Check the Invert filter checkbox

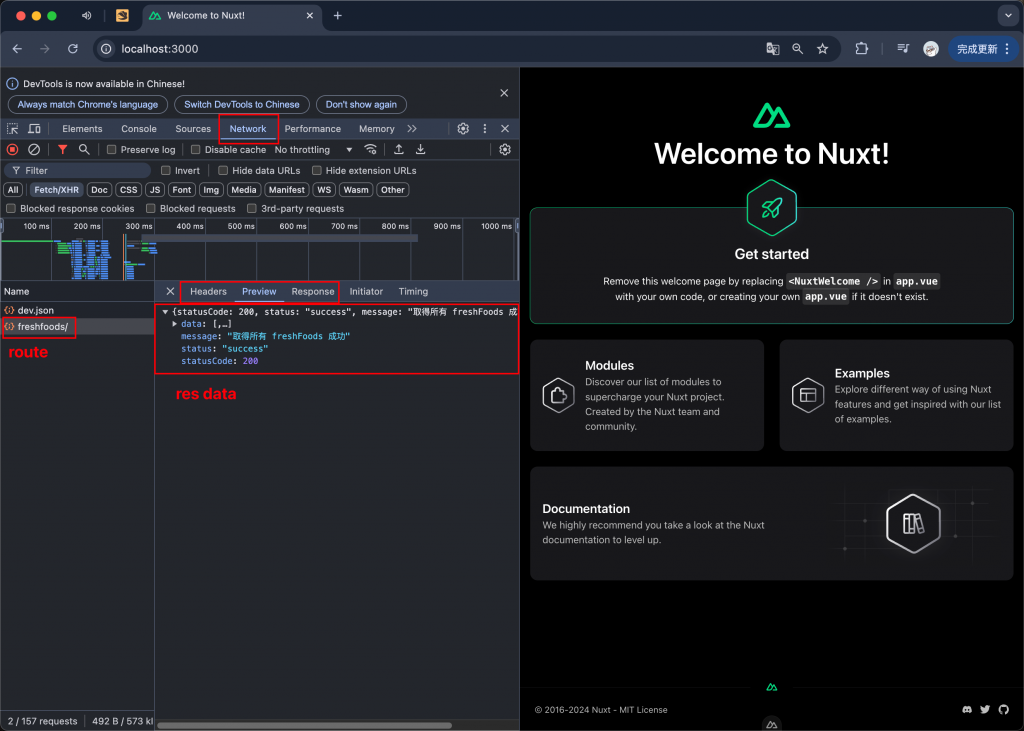[166, 171]
